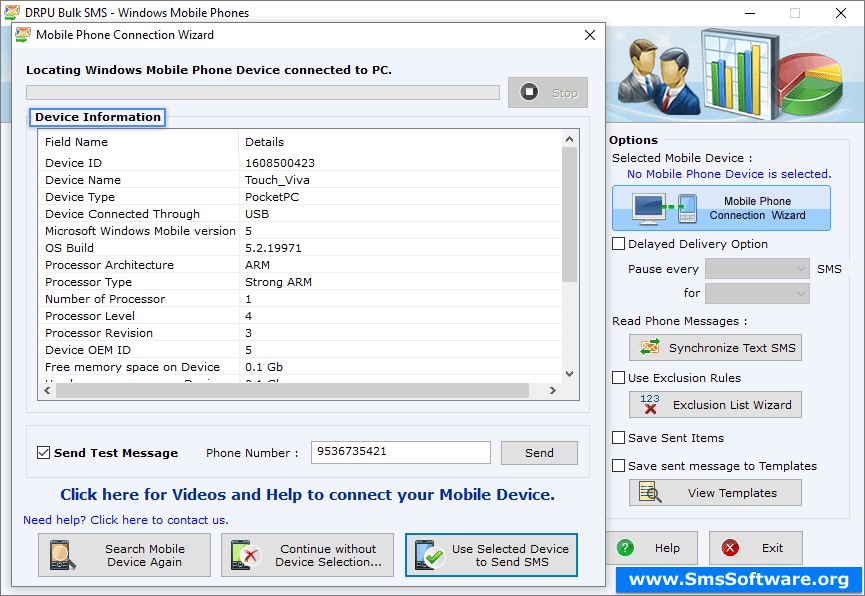Viewport: 865px width, 596px height.
Task: Click 'No Mobile Phone Device is selected' text
Action: pyautogui.click(x=729, y=174)
